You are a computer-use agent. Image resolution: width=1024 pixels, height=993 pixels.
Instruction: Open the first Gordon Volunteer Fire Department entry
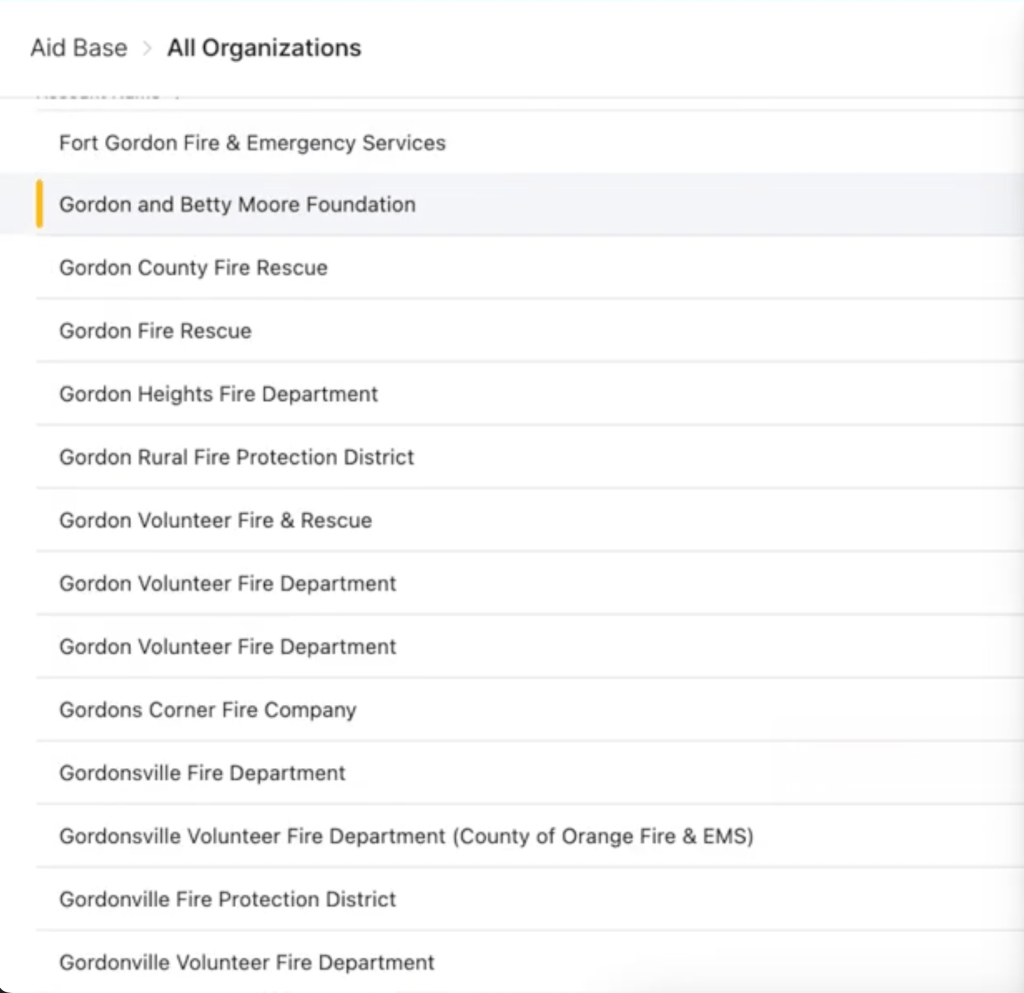227,583
